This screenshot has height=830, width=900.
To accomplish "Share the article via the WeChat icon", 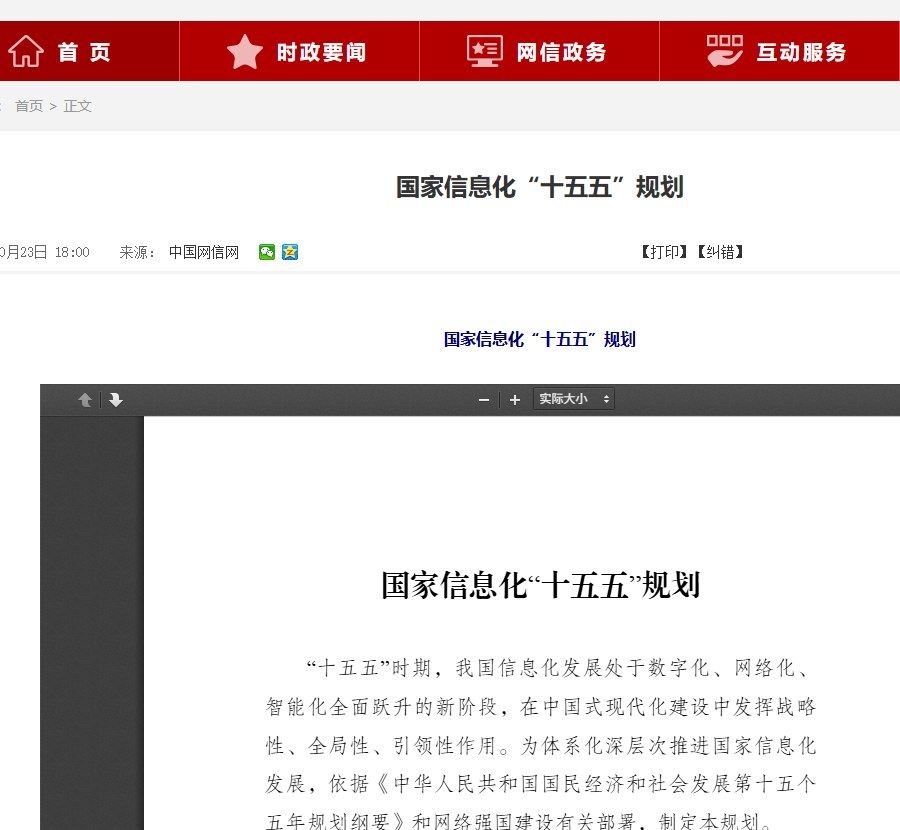I will coord(267,252).
